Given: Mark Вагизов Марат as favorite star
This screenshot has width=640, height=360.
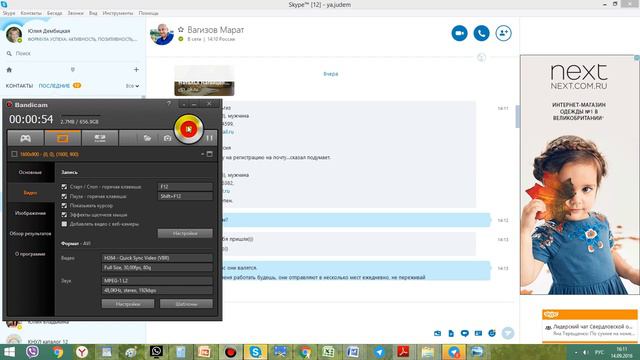Looking at the screenshot, I should pos(181,29).
